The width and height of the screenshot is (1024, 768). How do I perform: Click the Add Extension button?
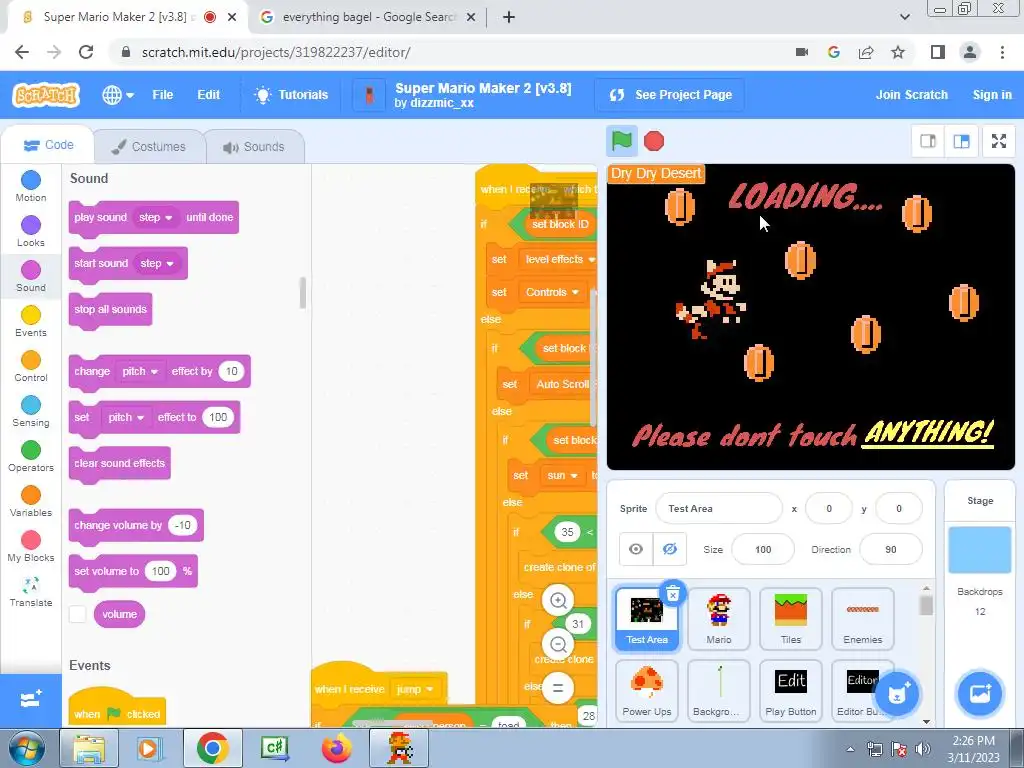[x=31, y=700]
